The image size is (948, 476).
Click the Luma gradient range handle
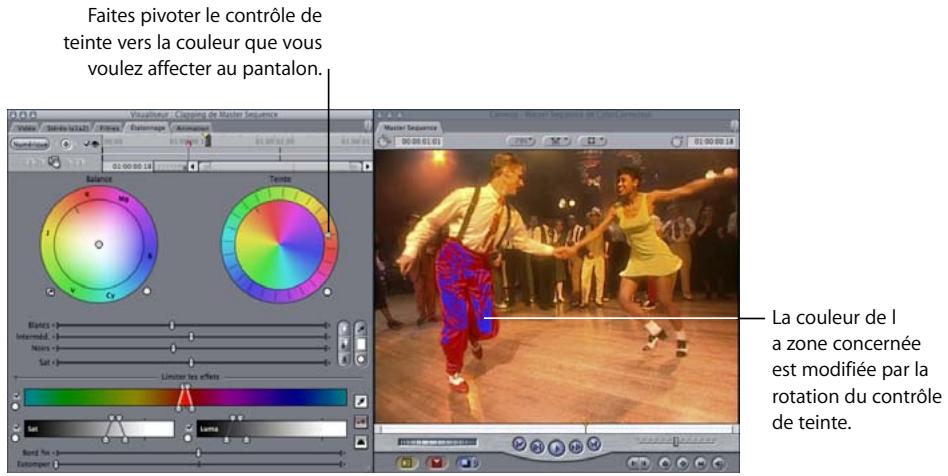236,429
